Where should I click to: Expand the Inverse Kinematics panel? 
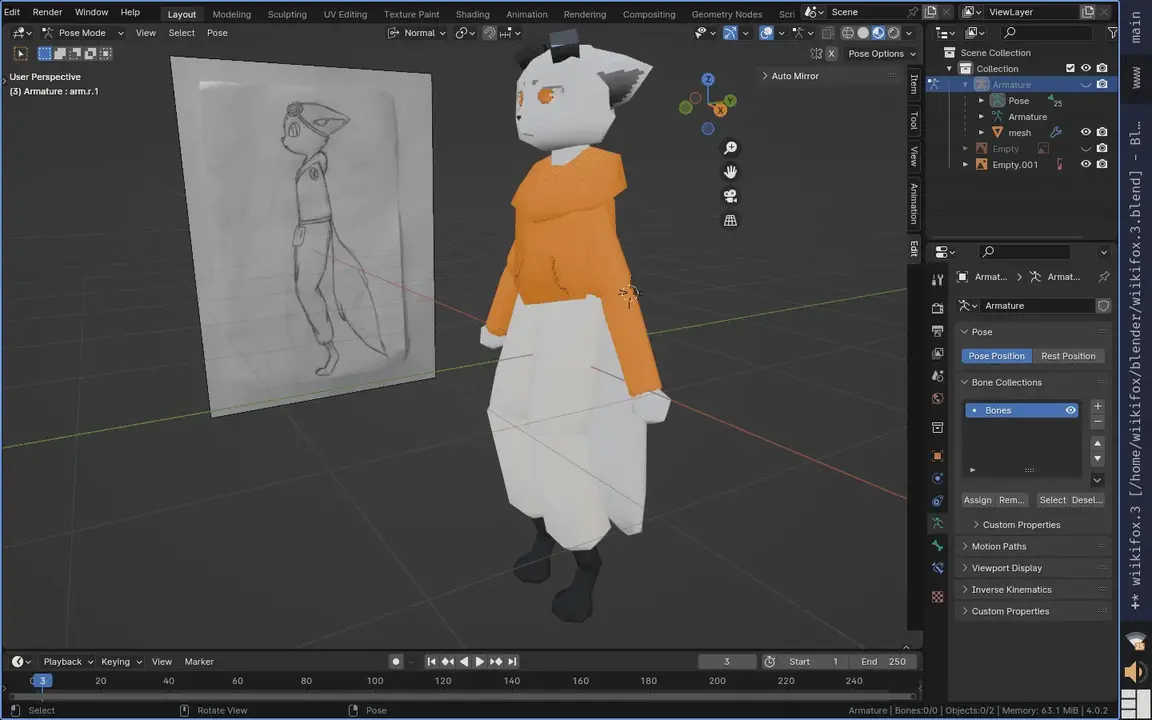[1011, 590]
